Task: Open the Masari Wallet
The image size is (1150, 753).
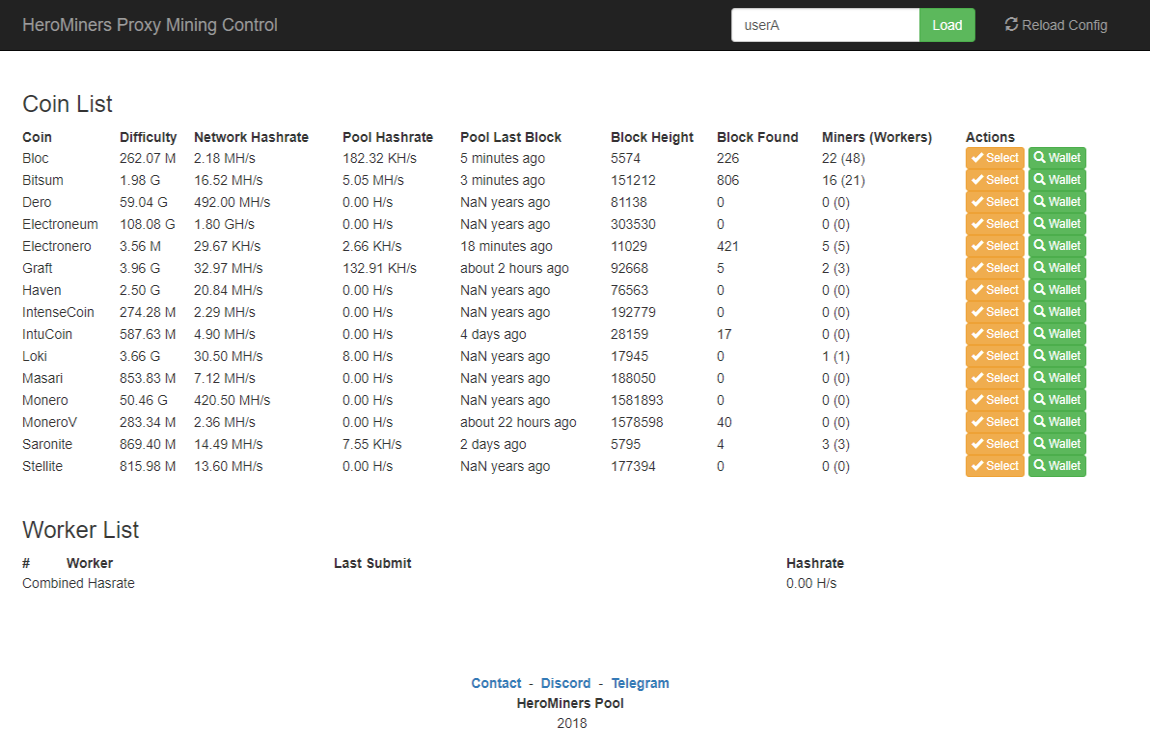Action: pos(1057,378)
